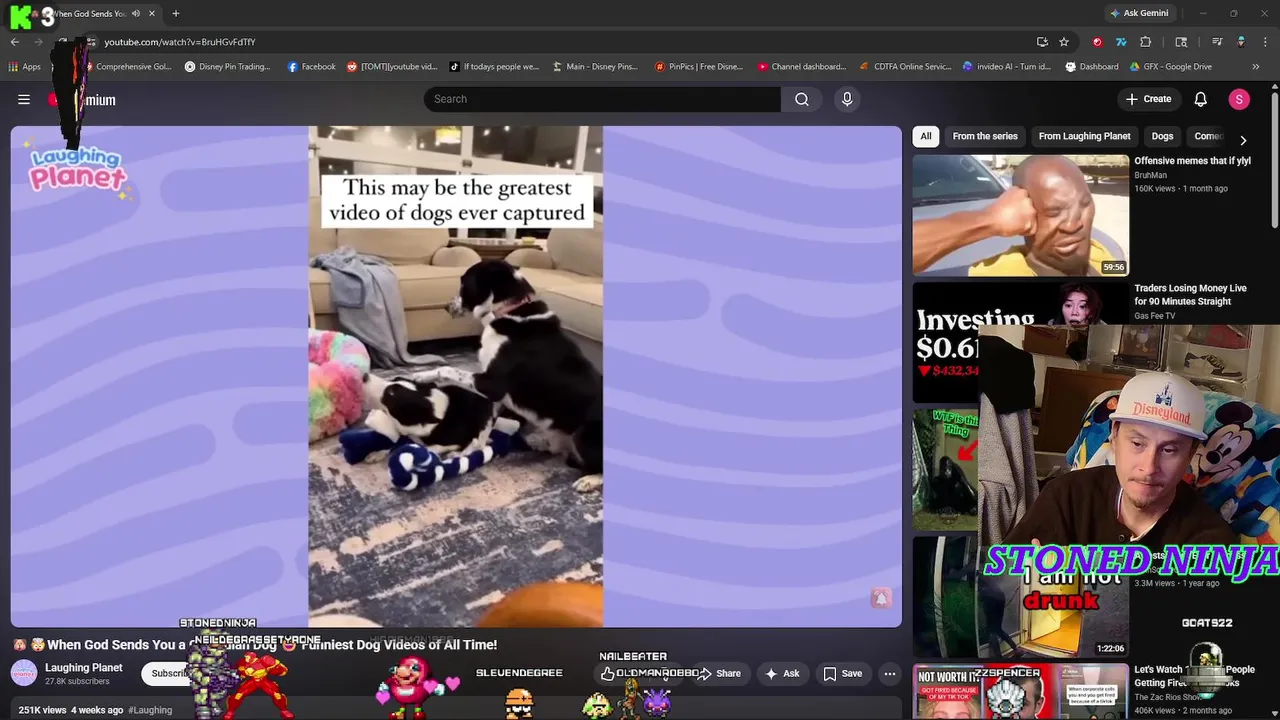Open The Zac Rios Show channel name
The width and height of the screenshot is (1280, 720).
[x=1170, y=697]
